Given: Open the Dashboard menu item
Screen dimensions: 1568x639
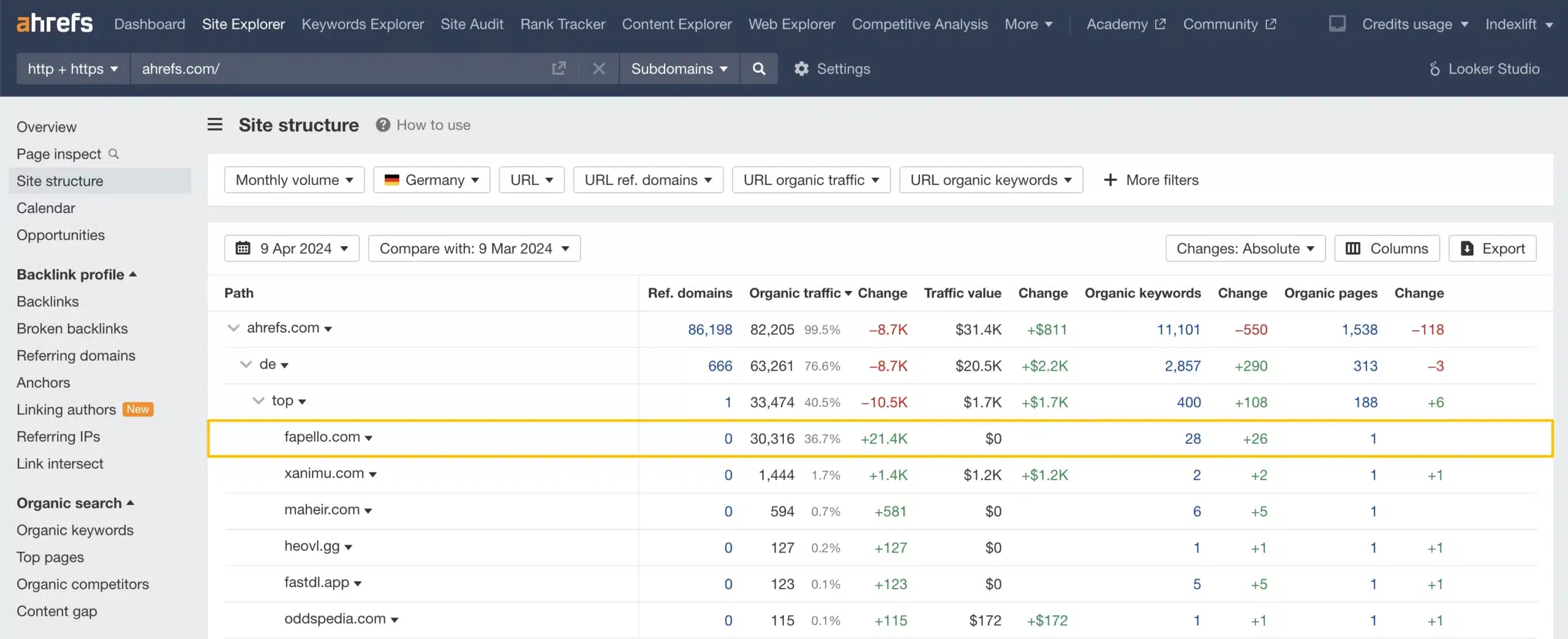Looking at the screenshot, I should click(149, 24).
